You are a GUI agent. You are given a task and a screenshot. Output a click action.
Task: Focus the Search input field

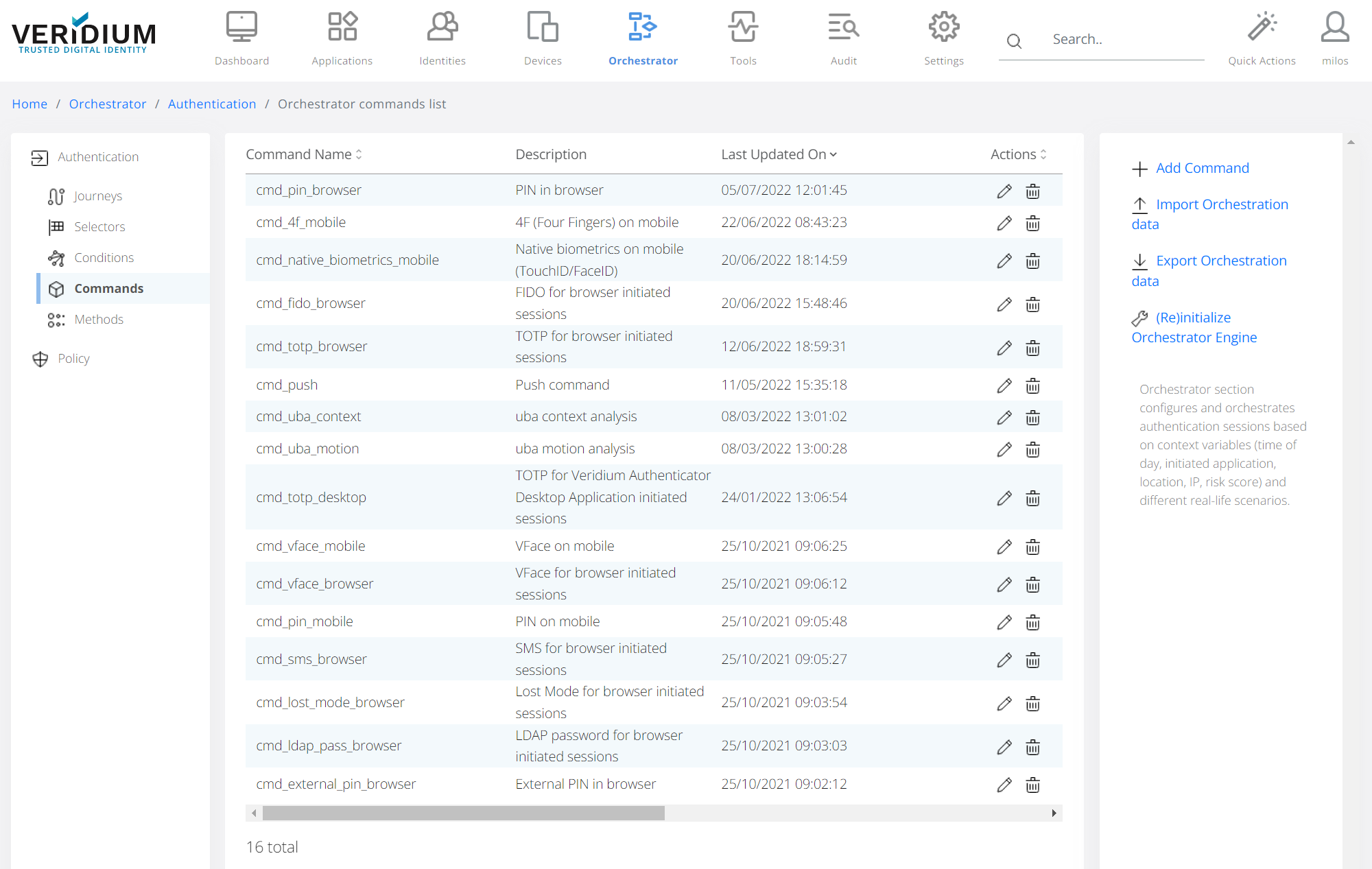click(1125, 40)
